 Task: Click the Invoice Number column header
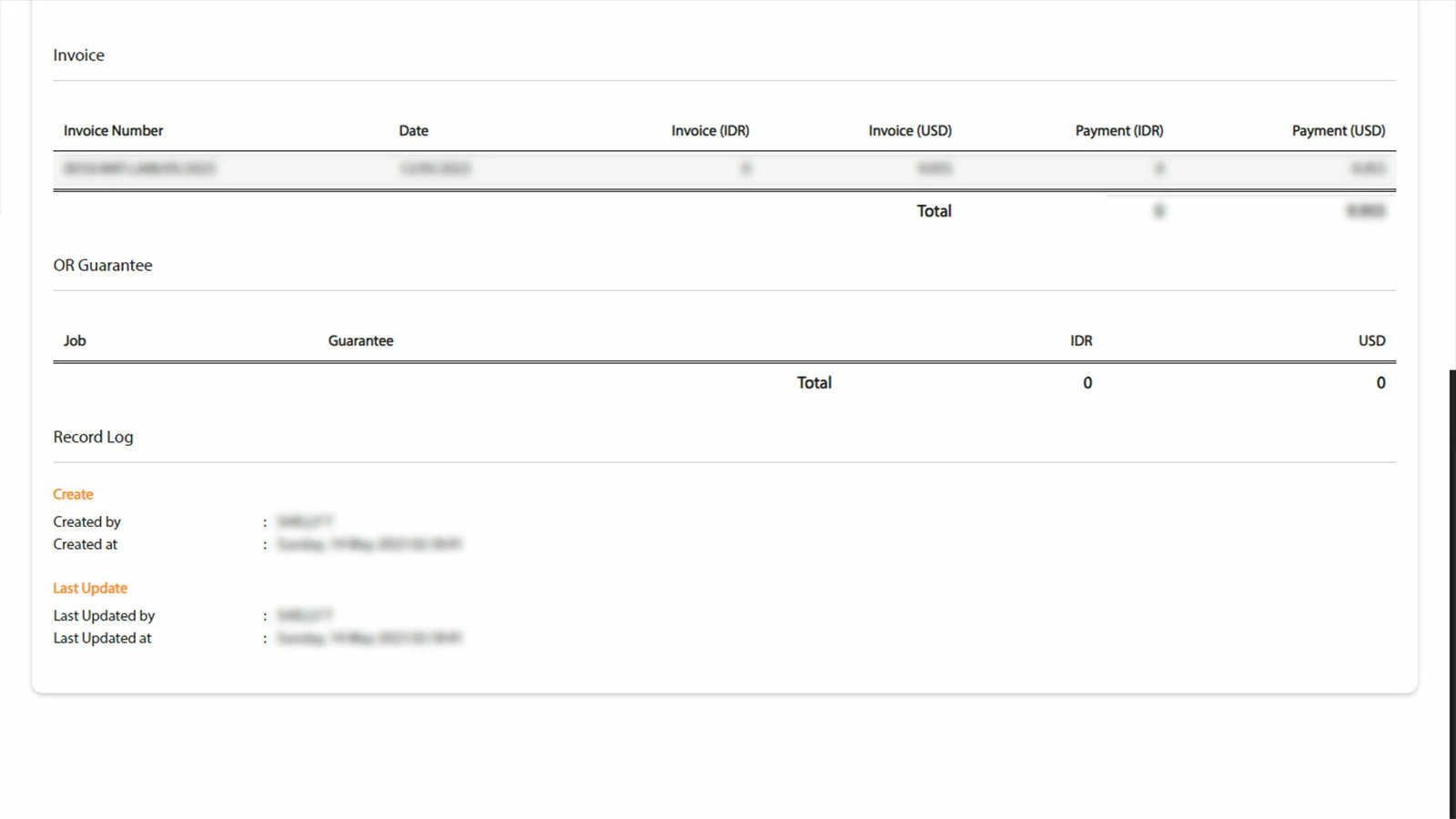tap(113, 131)
